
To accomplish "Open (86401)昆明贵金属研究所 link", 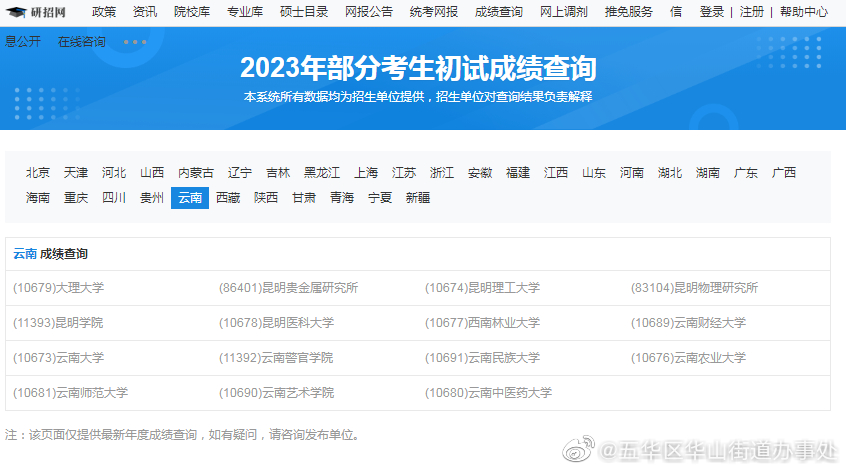I will [288, 288].
